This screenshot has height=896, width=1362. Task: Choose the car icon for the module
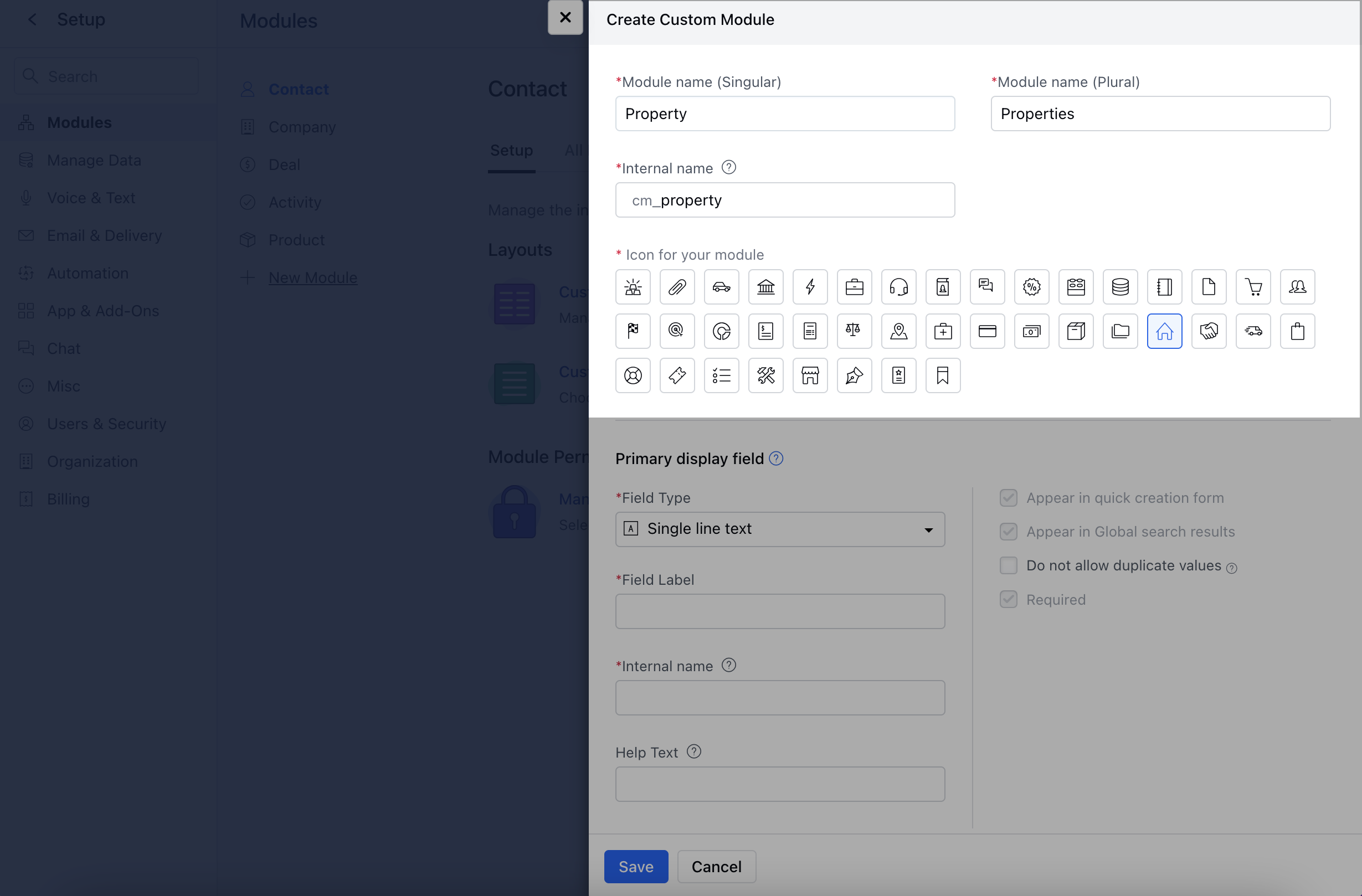point(721,287)
